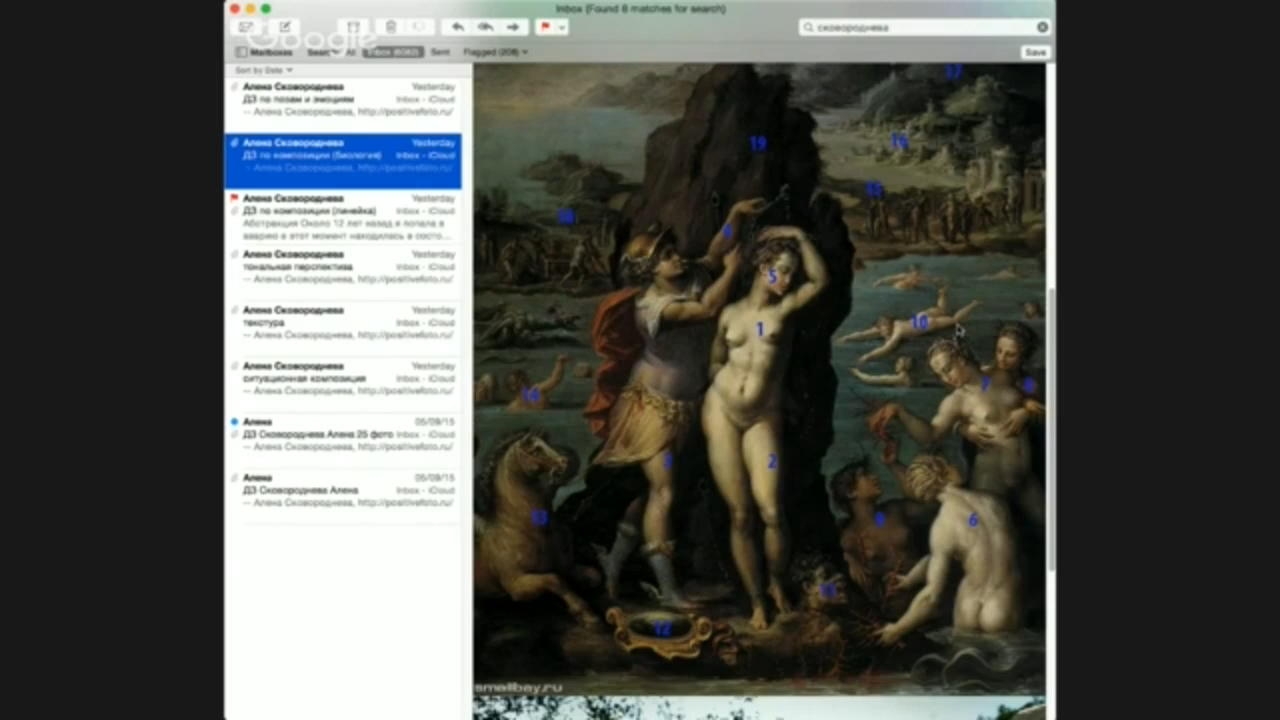Forward the selected message

(x=512, y=27)
